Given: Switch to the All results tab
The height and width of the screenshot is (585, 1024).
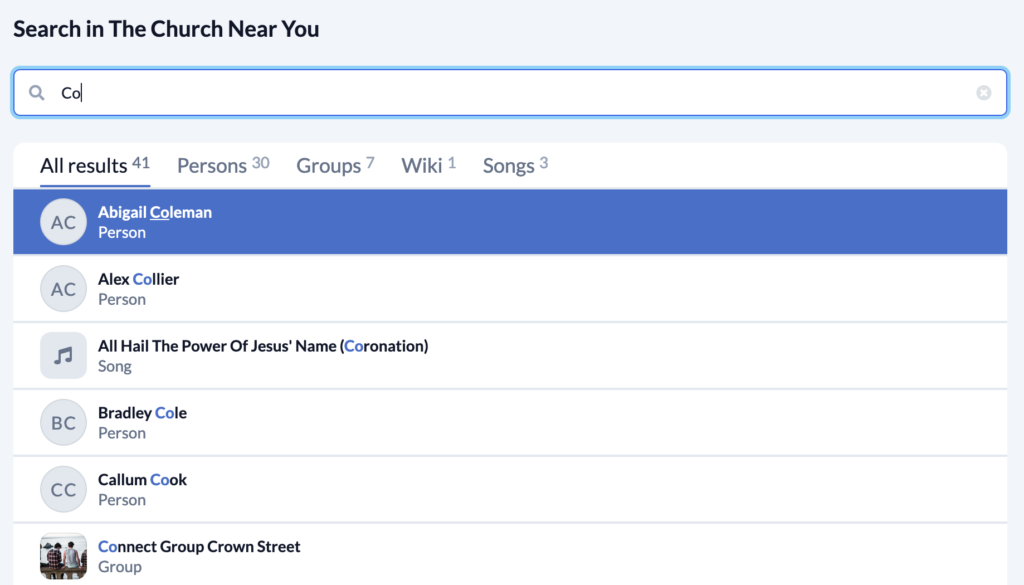Looking at the screenshot, I should (x=95, y=165).
